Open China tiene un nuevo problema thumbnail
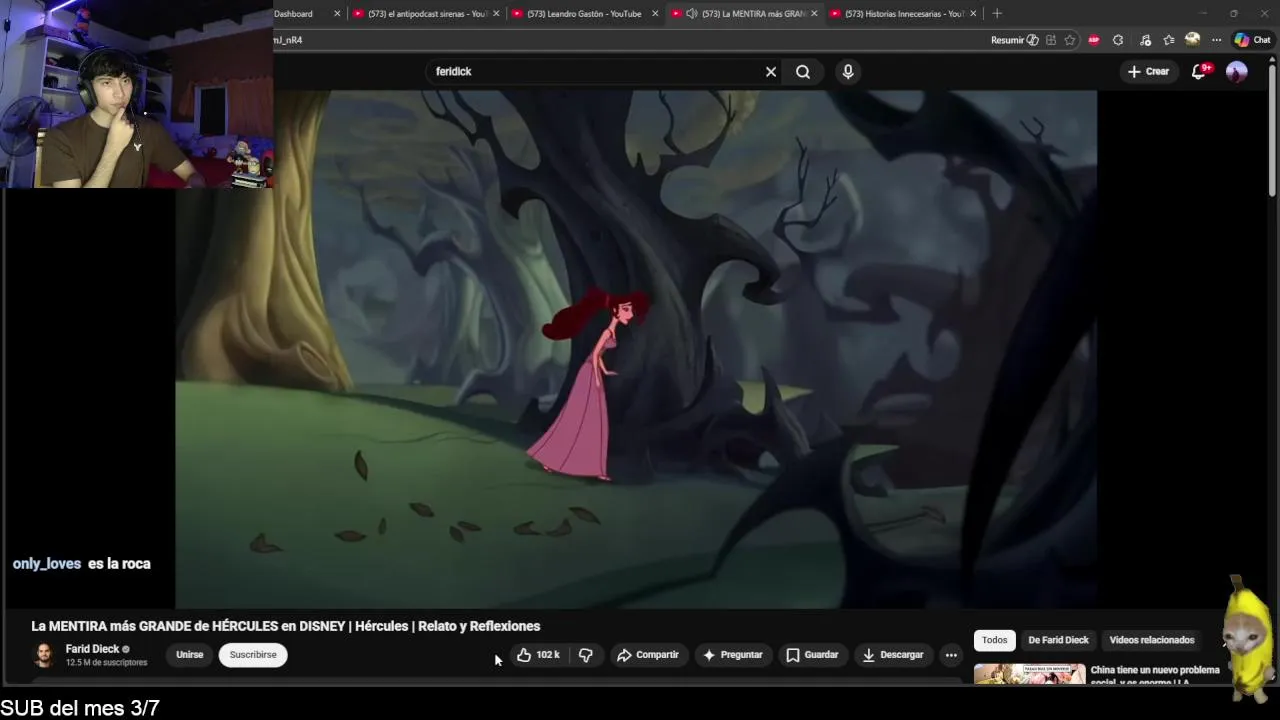 pyautogui.click(x=1029, y=674)
